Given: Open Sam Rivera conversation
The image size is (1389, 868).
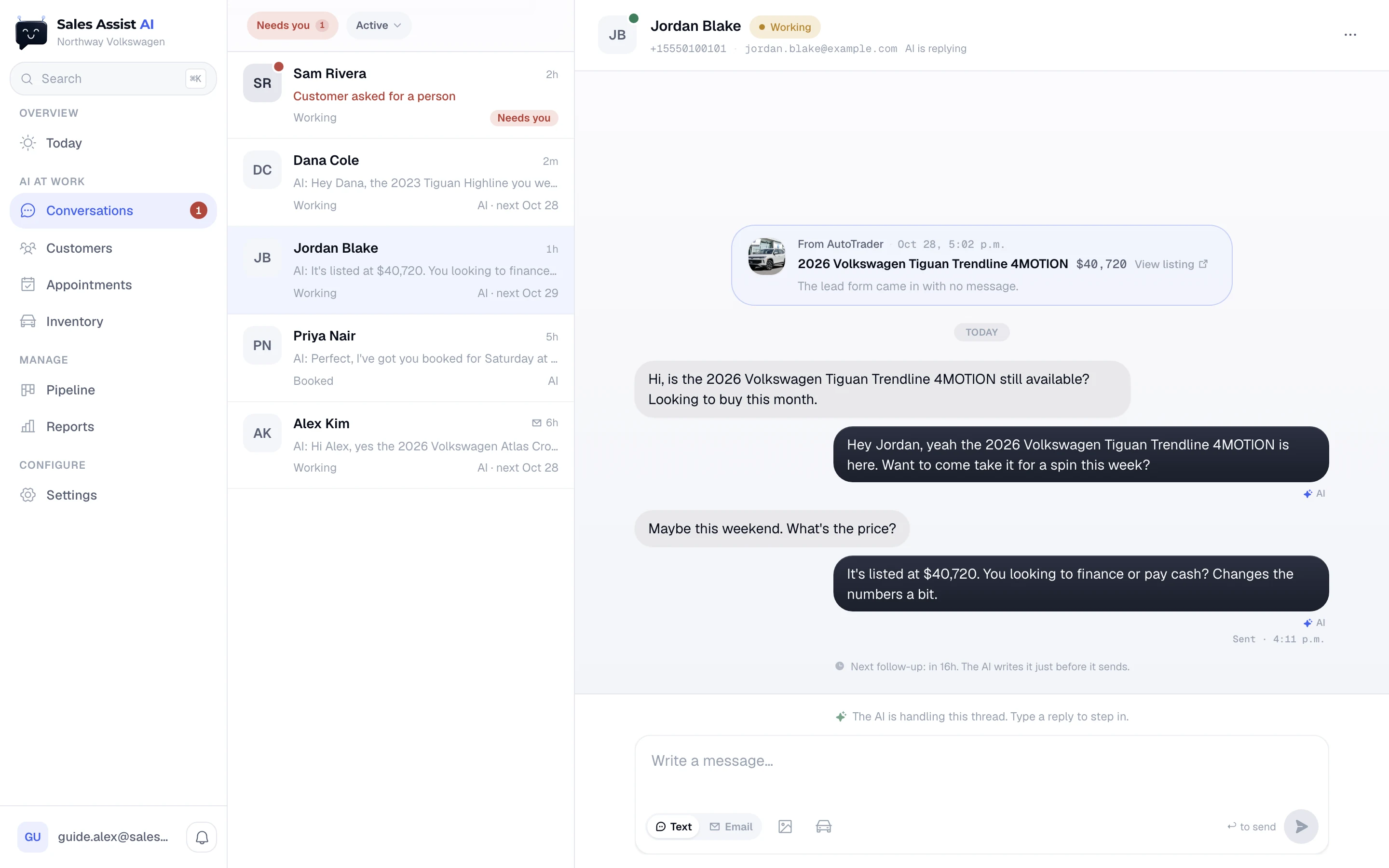Looking at the screenshot, I should pos(401,95).
